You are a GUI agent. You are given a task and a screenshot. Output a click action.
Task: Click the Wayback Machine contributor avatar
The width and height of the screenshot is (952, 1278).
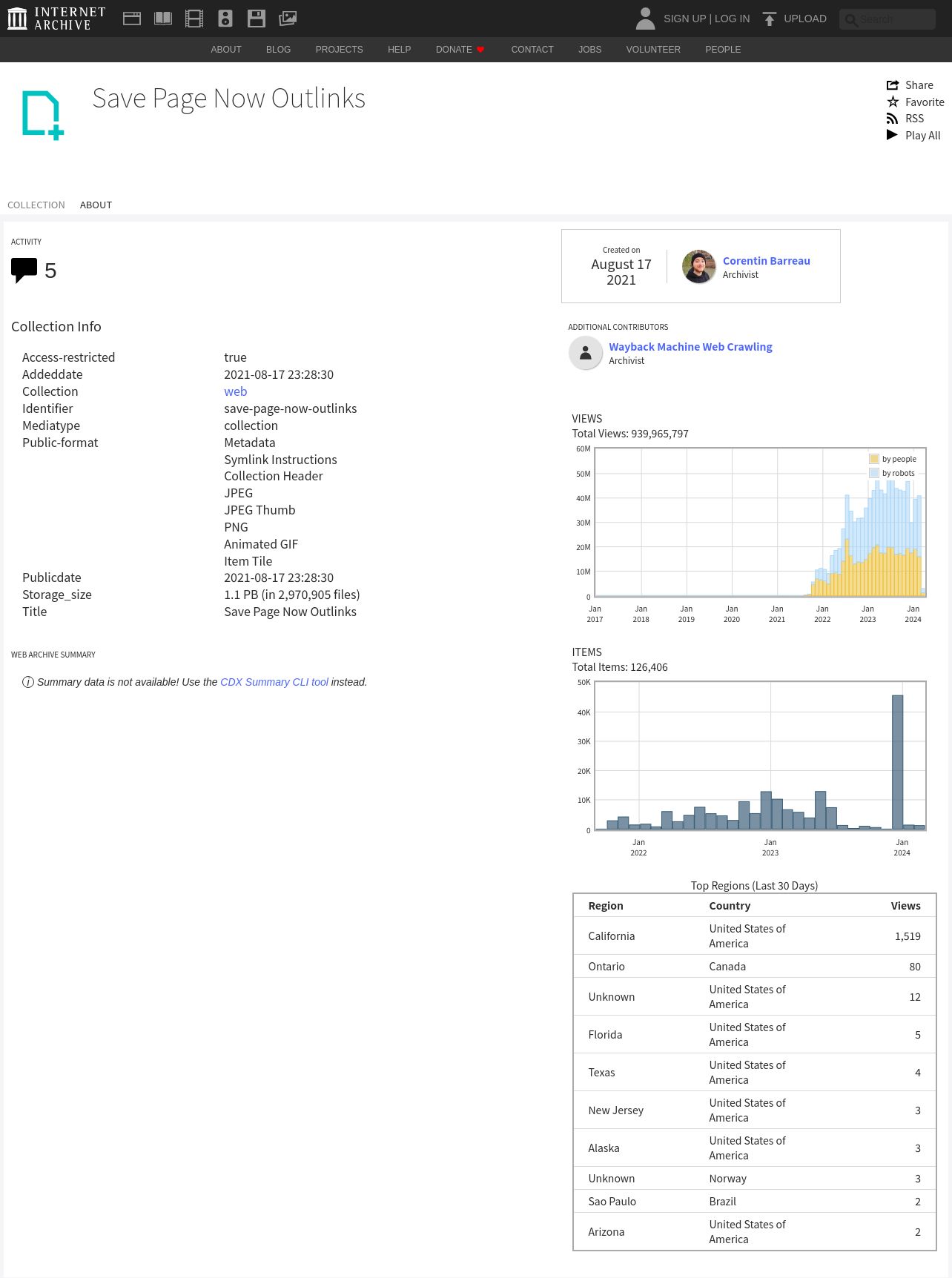(x=586, y=353)
